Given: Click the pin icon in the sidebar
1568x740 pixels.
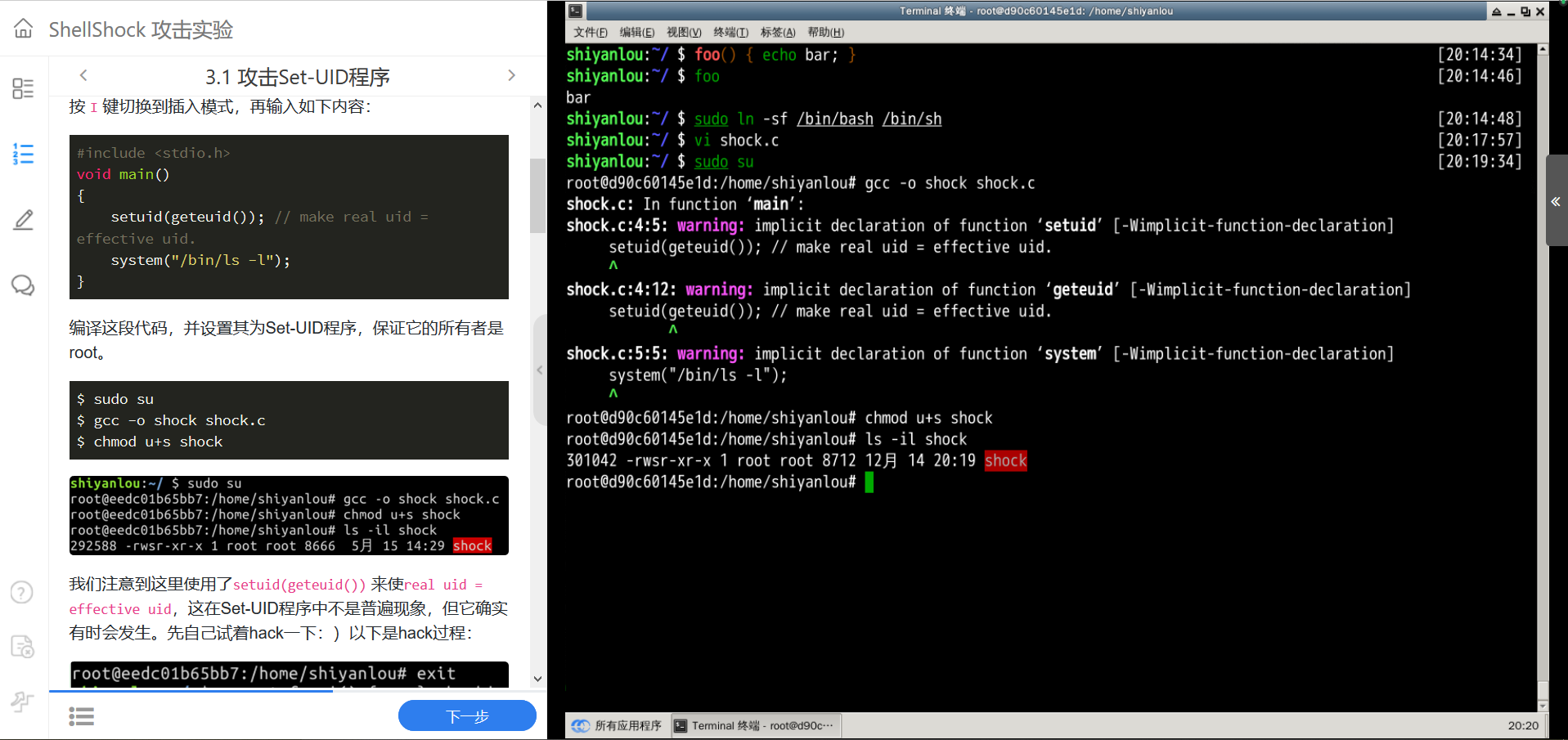Looking at the screenshot, I should tap(22, 701).
